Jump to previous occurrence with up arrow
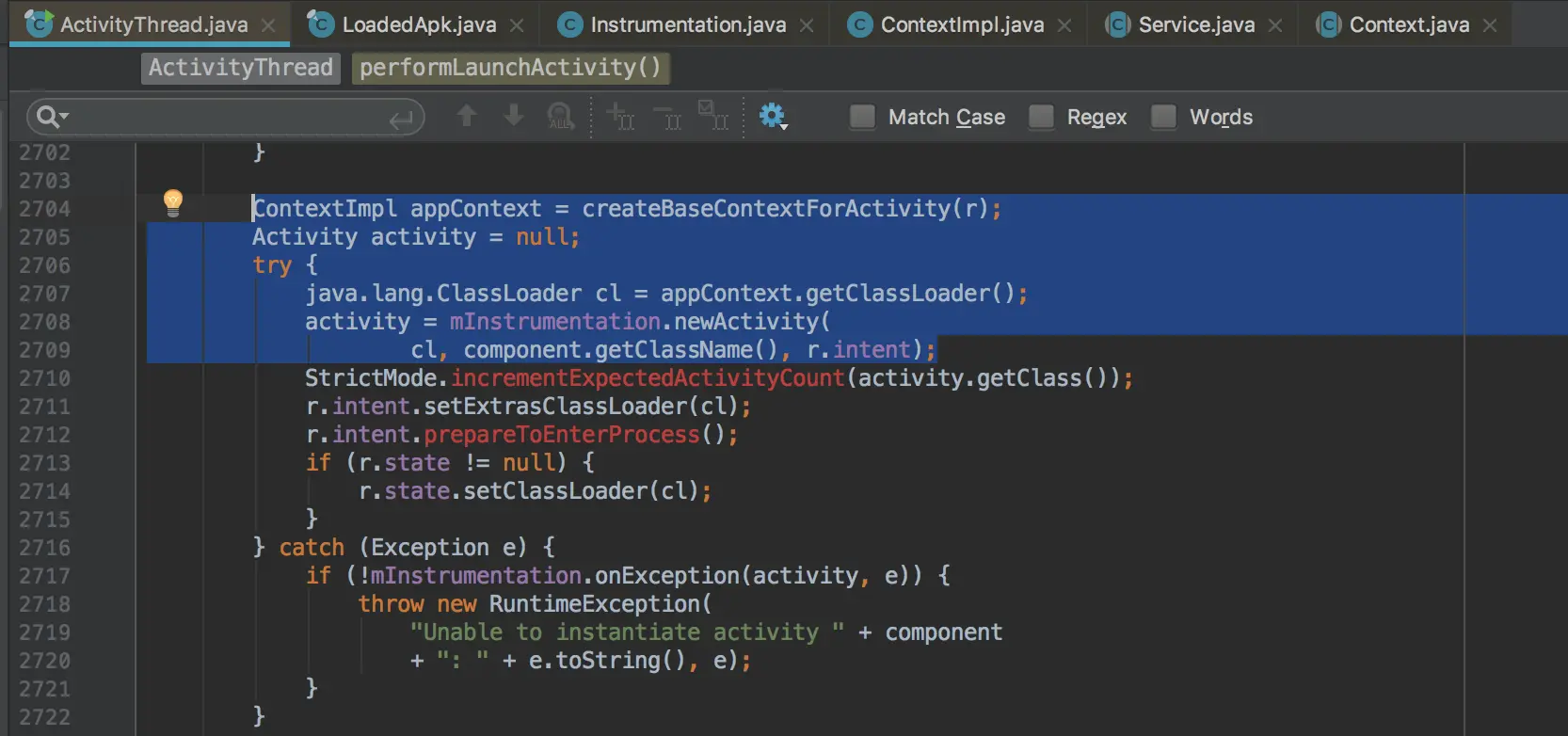Screen dimensions: 1568x736 pos(467,116)
